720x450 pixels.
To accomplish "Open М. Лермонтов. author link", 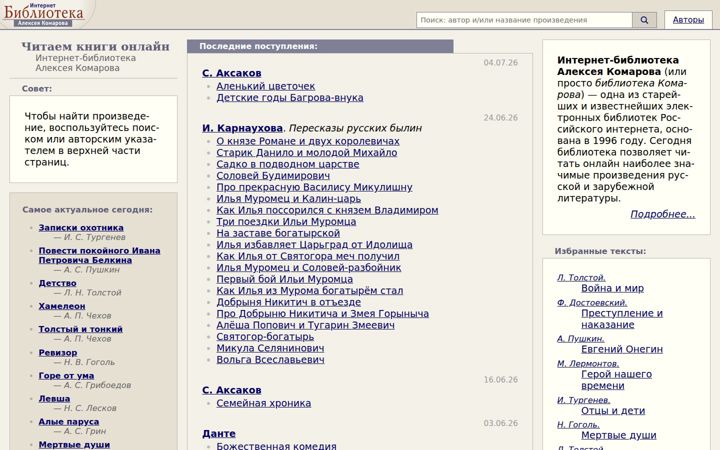I will [x=588, y=363].
